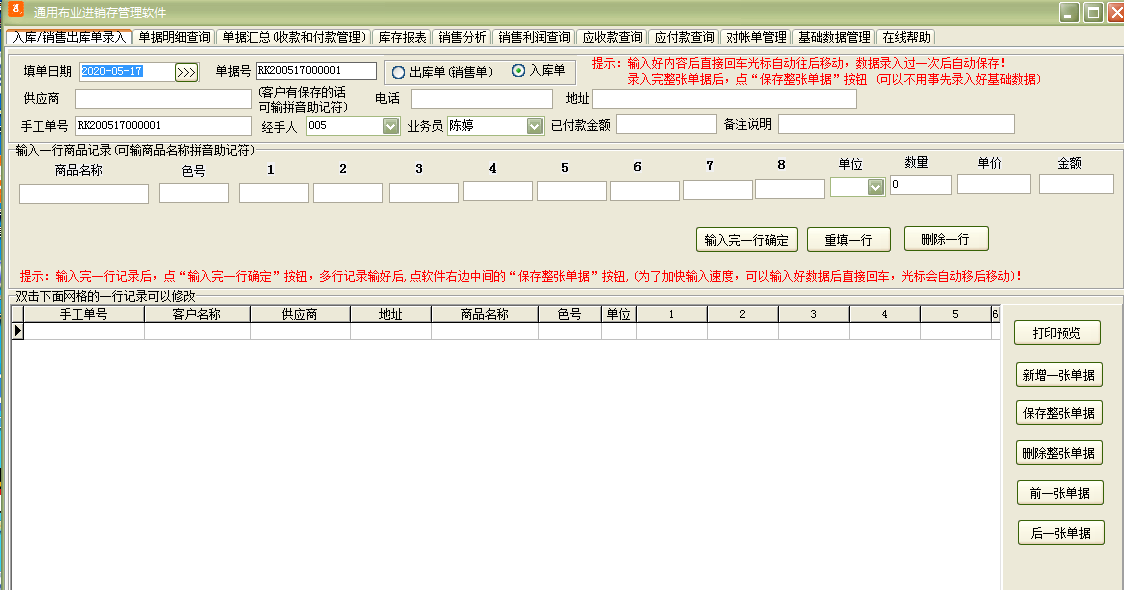Click the app logo icon in title bar
The height and width of the screenshot is (590, 1124).
pyautogui.click(x=15, y=9)
